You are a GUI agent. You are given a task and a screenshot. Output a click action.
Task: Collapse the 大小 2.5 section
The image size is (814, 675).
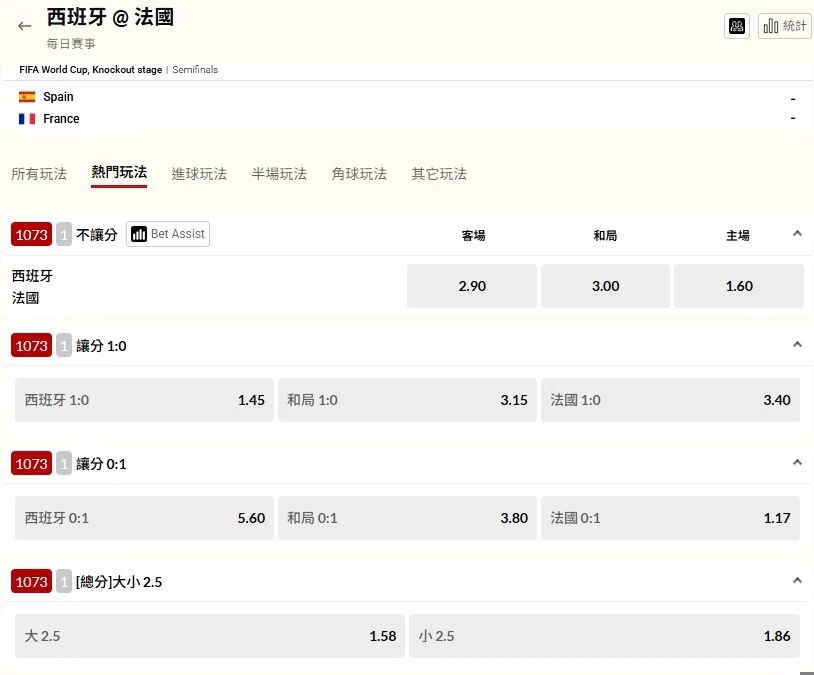tap(797, 580)
